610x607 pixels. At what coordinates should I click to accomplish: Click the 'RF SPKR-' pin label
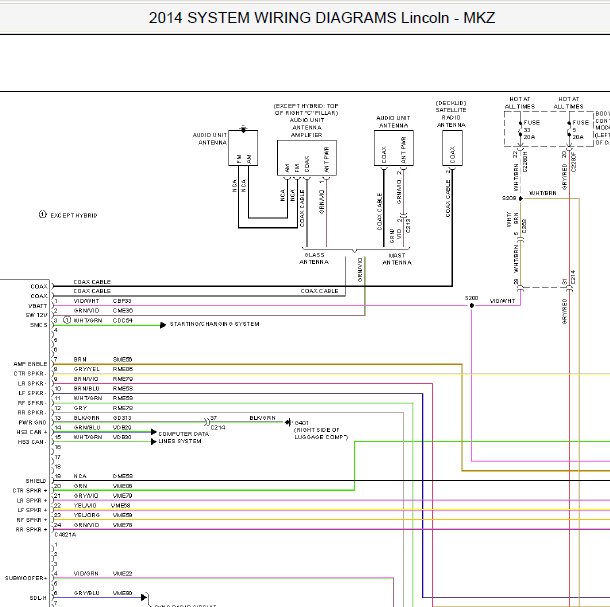[x=32, y=403]
